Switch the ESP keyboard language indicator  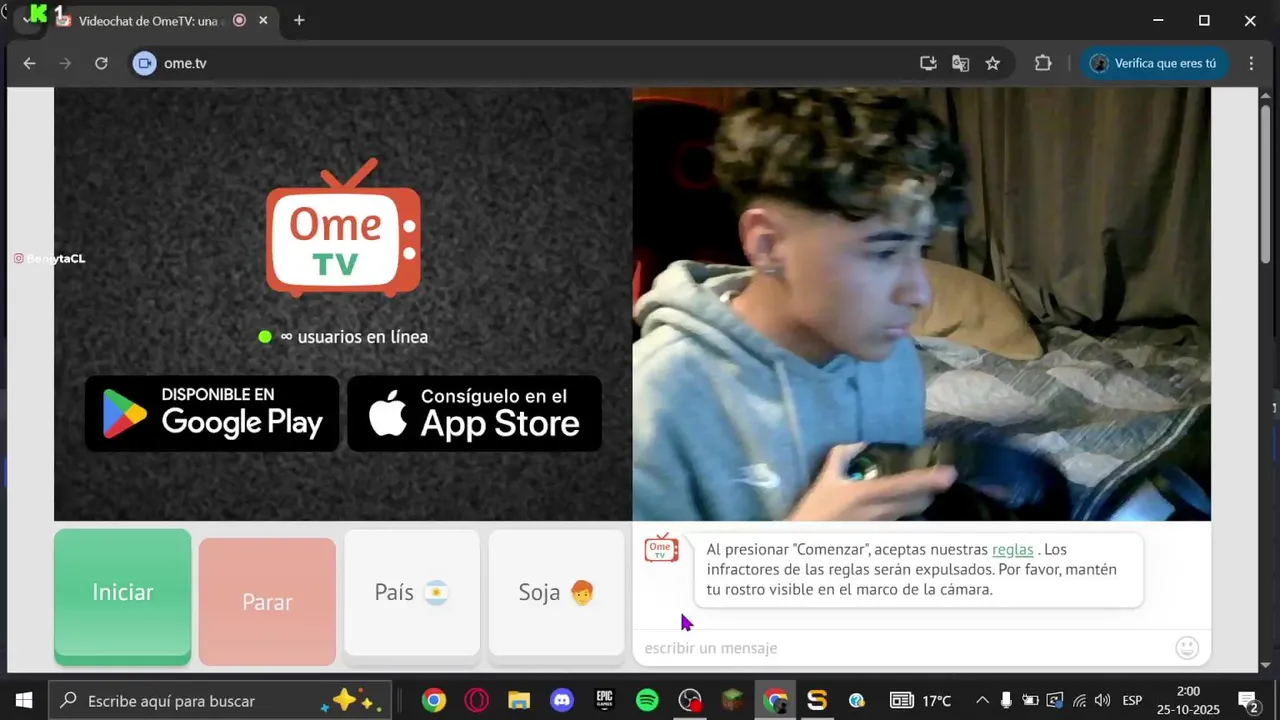(x=1132, y=701)
